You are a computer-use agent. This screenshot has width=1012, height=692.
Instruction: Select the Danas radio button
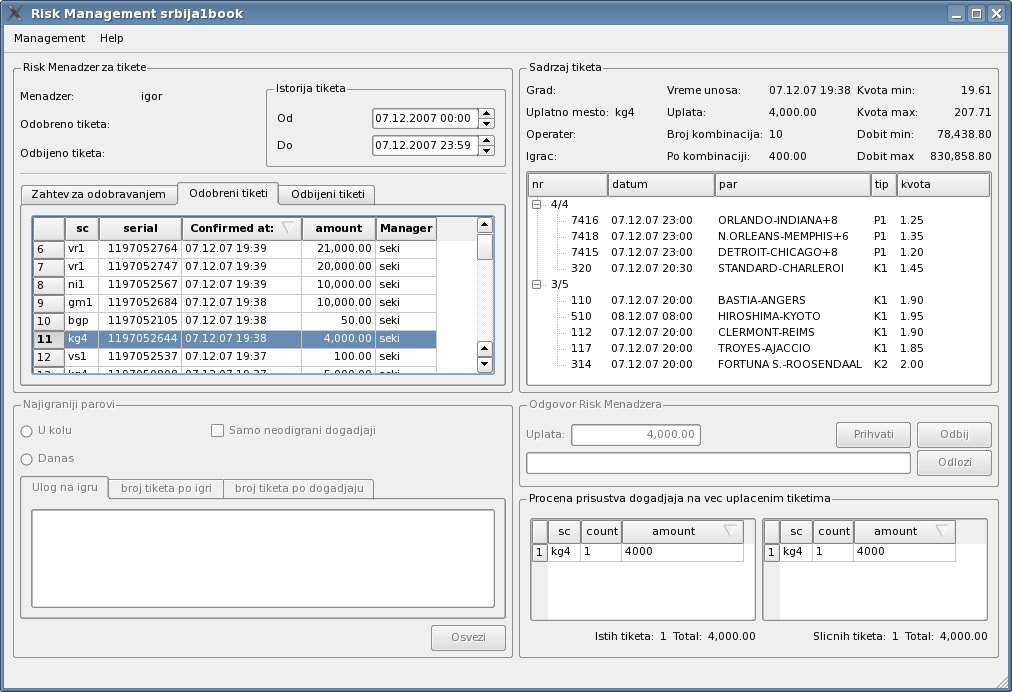tap(27, 459)
